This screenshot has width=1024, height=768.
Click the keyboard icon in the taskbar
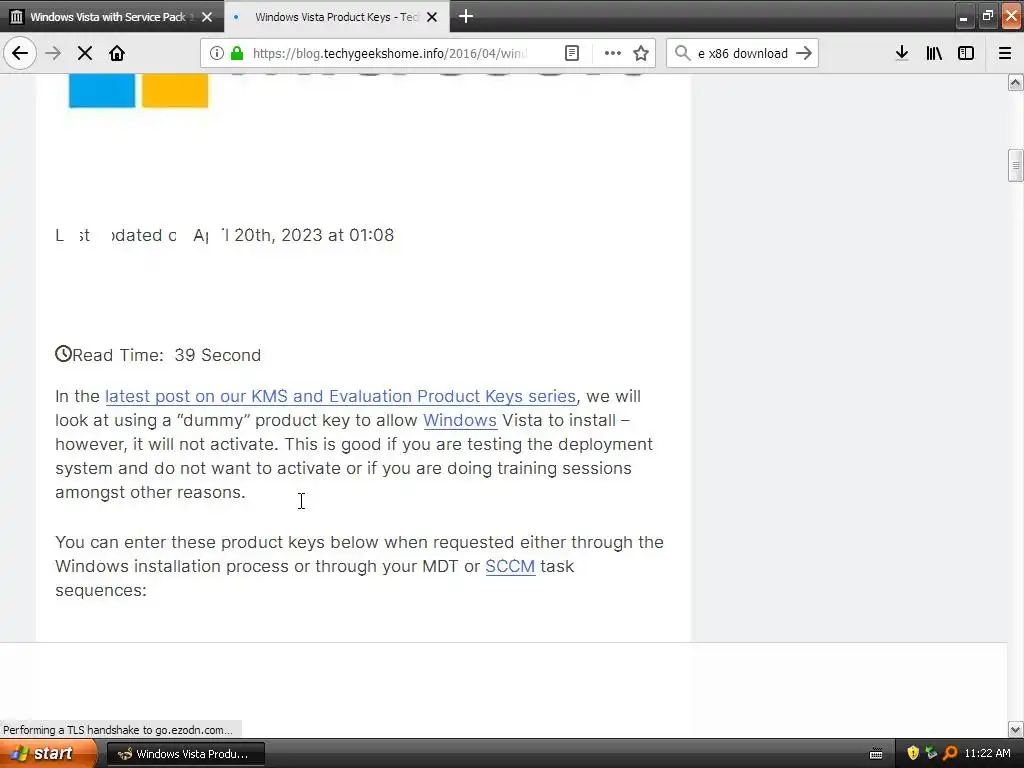pos(876,754)
